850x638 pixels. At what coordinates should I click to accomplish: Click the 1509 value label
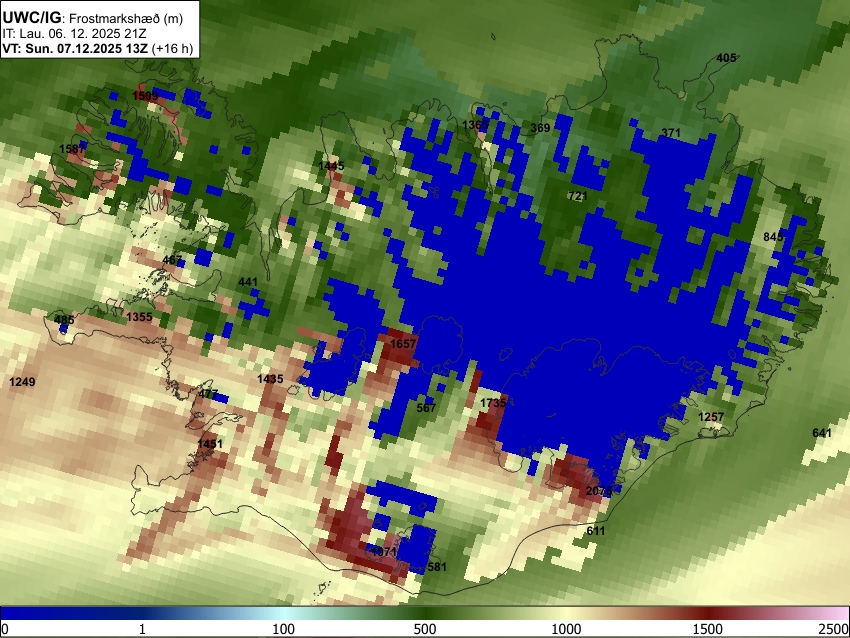coord(145,96)
